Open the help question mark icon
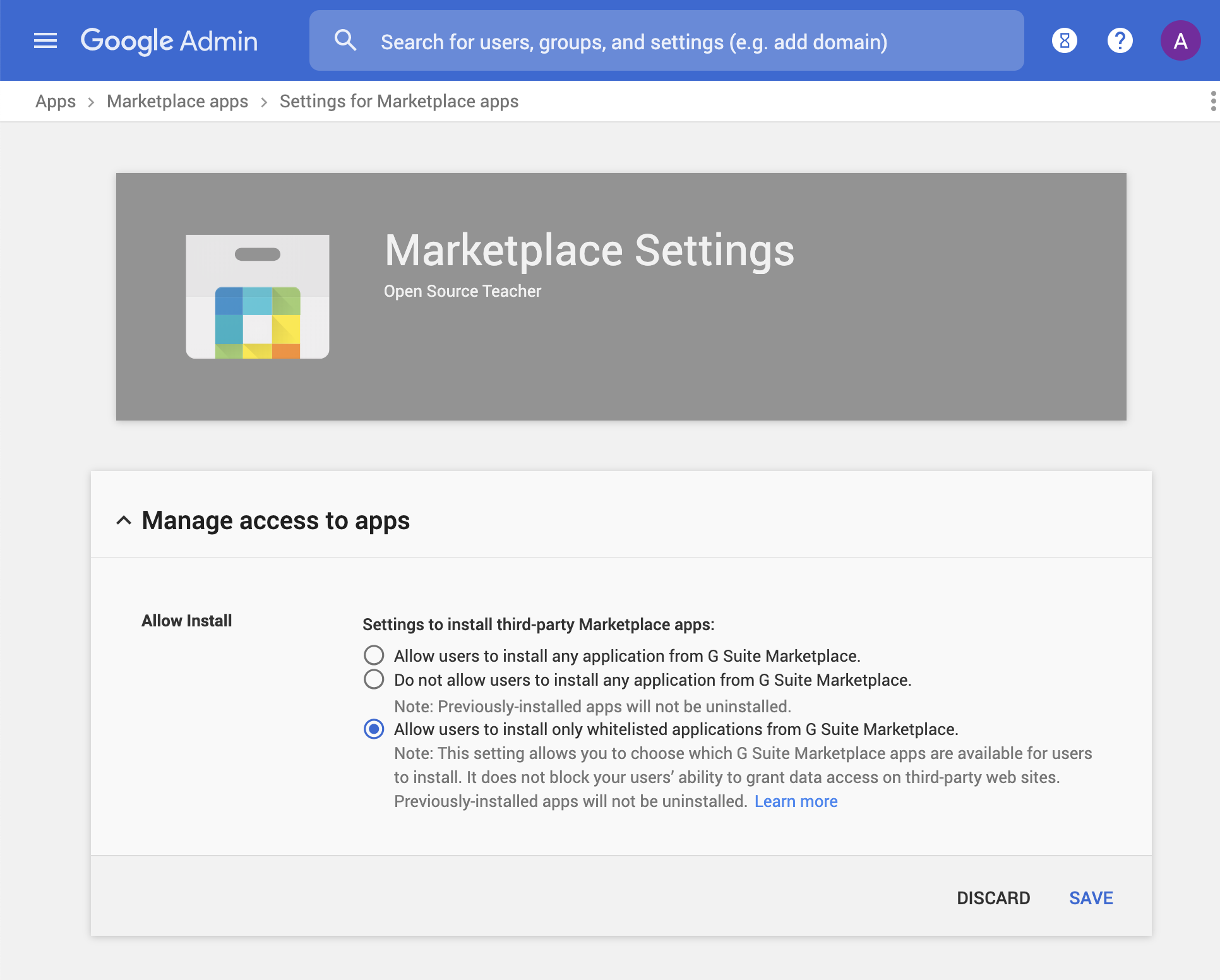This screenshot has height=980, width=1220. point(1120,41)
